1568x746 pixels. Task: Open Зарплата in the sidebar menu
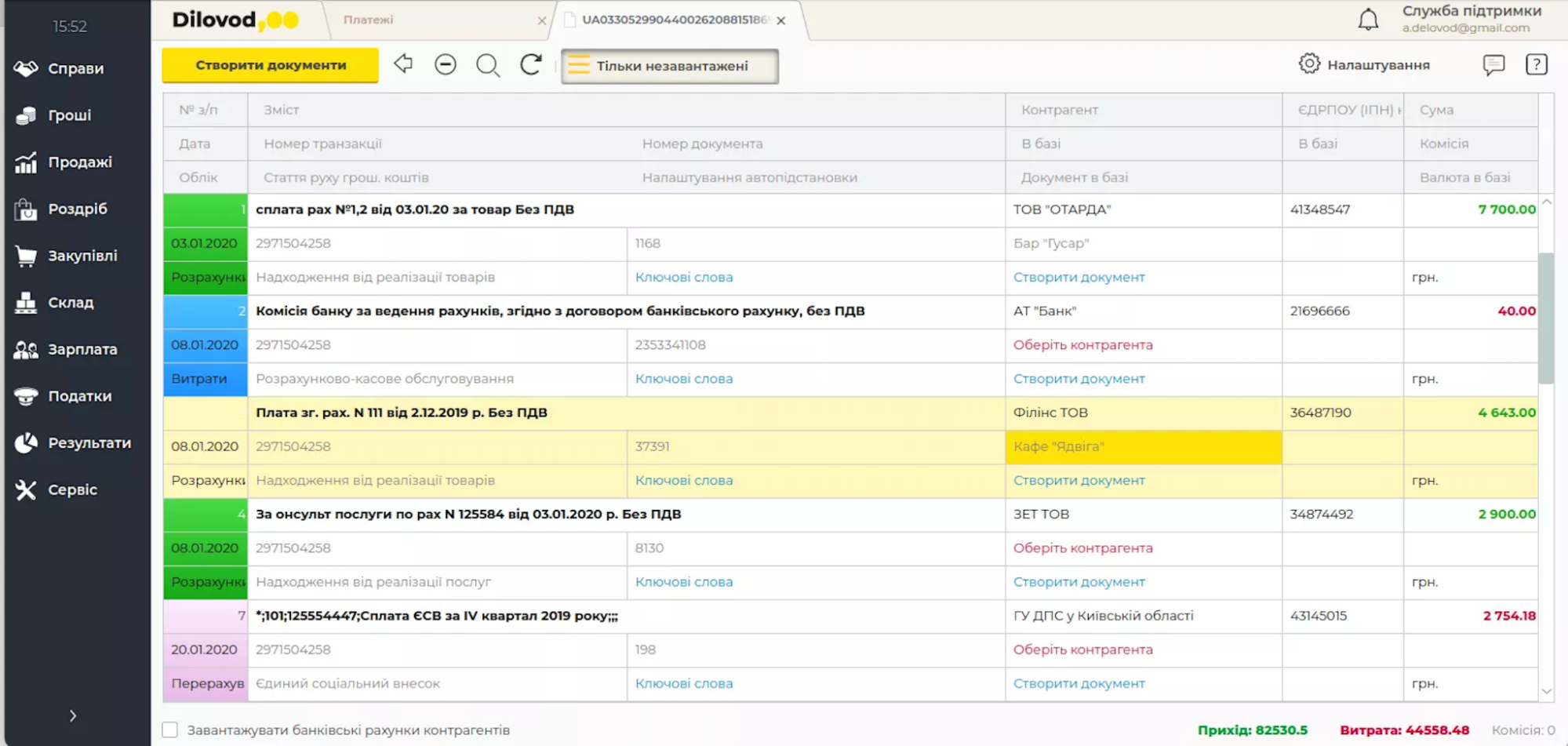pos(82,349)
